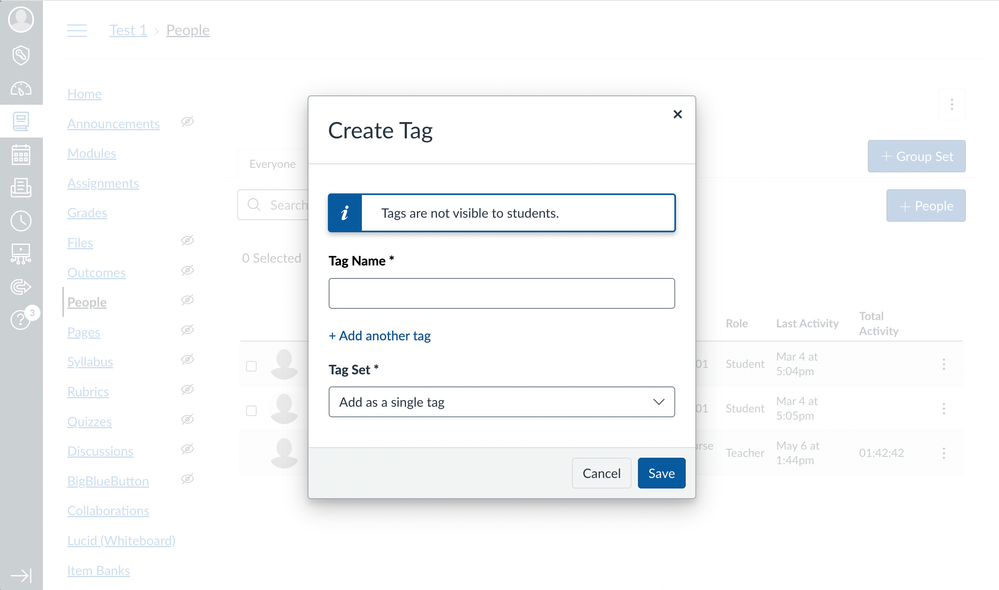Click the + Group Set button
The image size is (999, 590).
[916, 157]
